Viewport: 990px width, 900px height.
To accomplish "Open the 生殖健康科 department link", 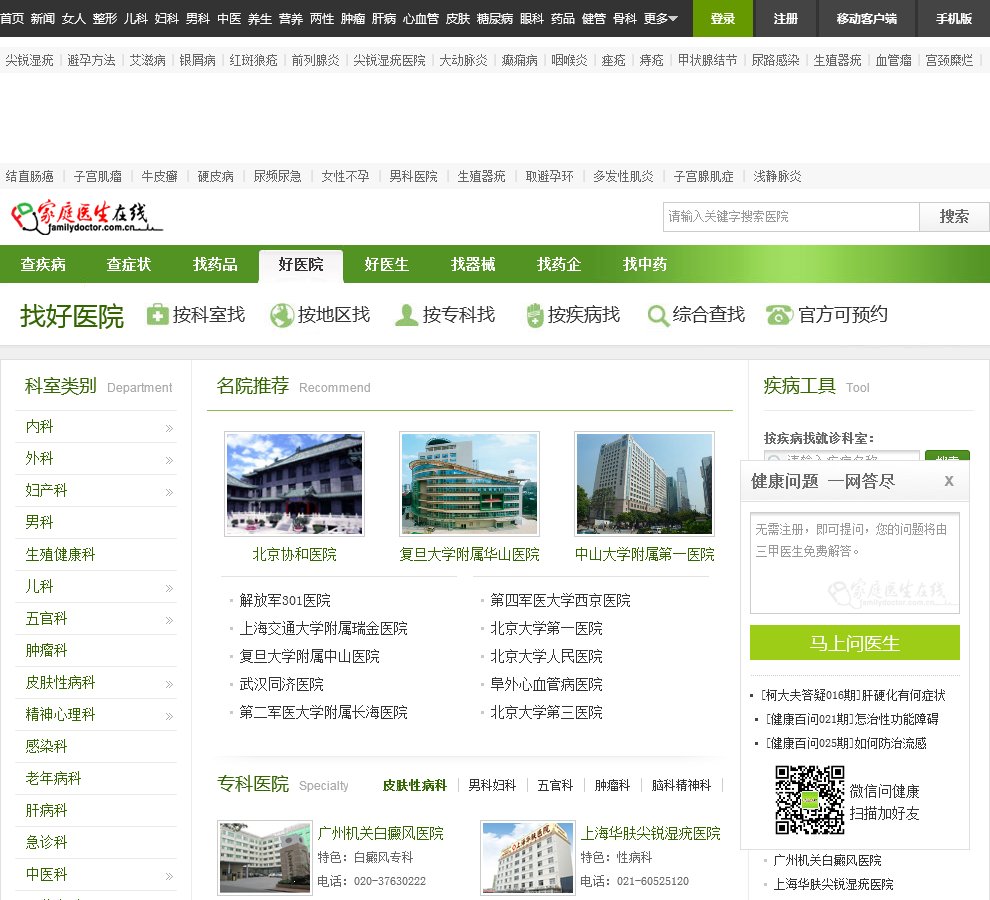I will tap(60, 555).
